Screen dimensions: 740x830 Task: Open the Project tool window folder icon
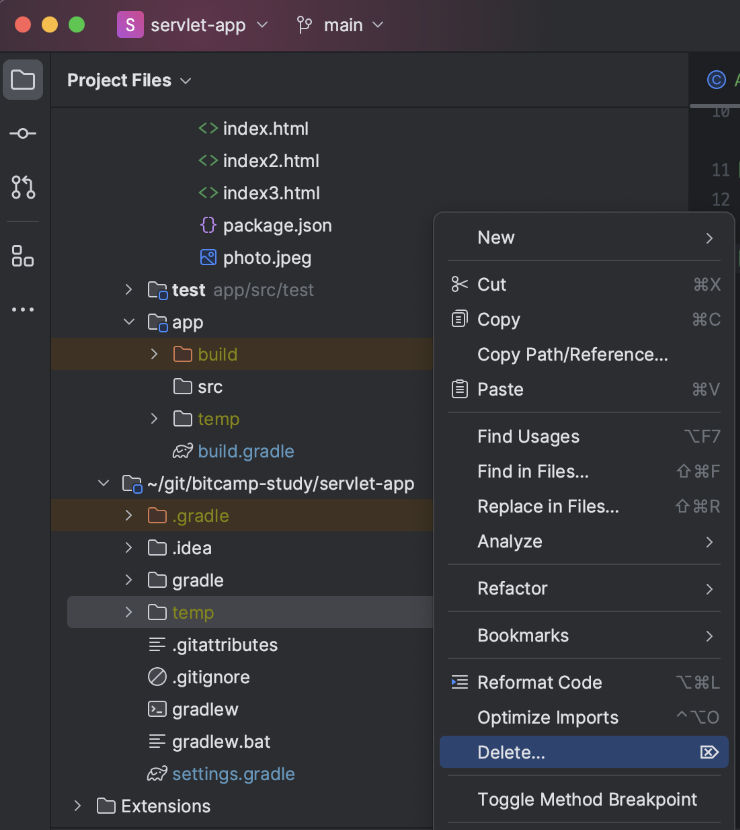pyautogui.click(x=23, y=80)
